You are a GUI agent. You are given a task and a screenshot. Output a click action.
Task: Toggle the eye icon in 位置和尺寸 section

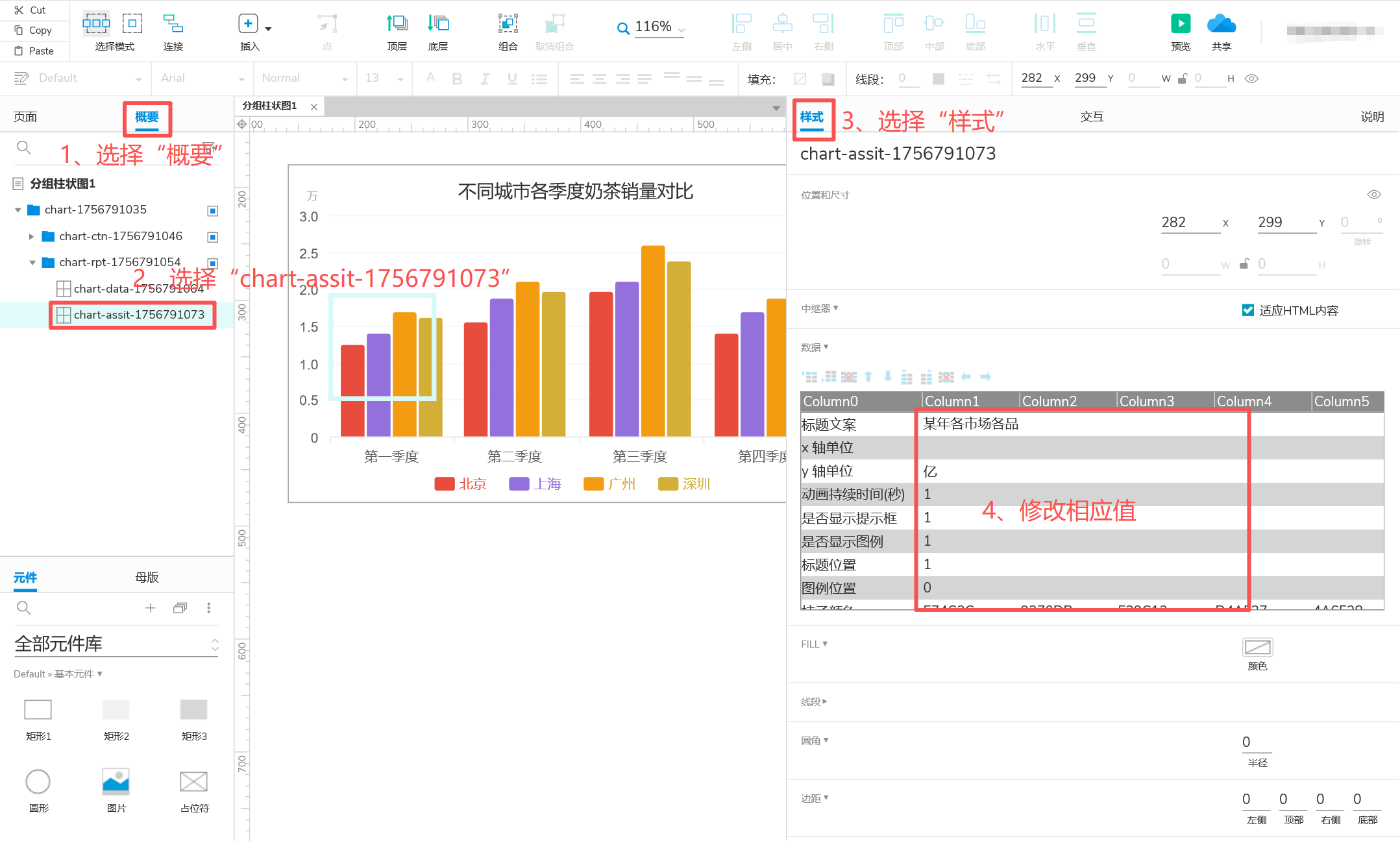(1374, 195)
